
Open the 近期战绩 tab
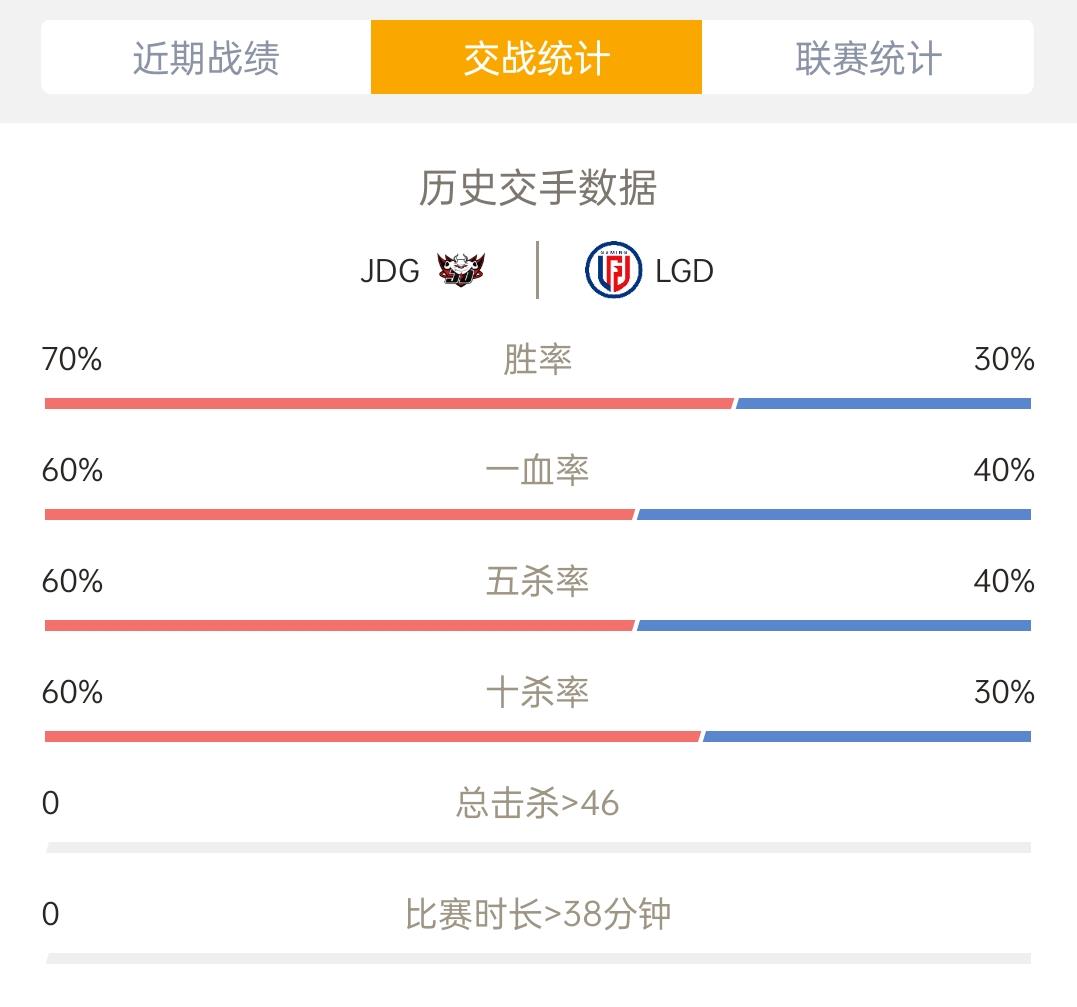(x=206, y=57)
